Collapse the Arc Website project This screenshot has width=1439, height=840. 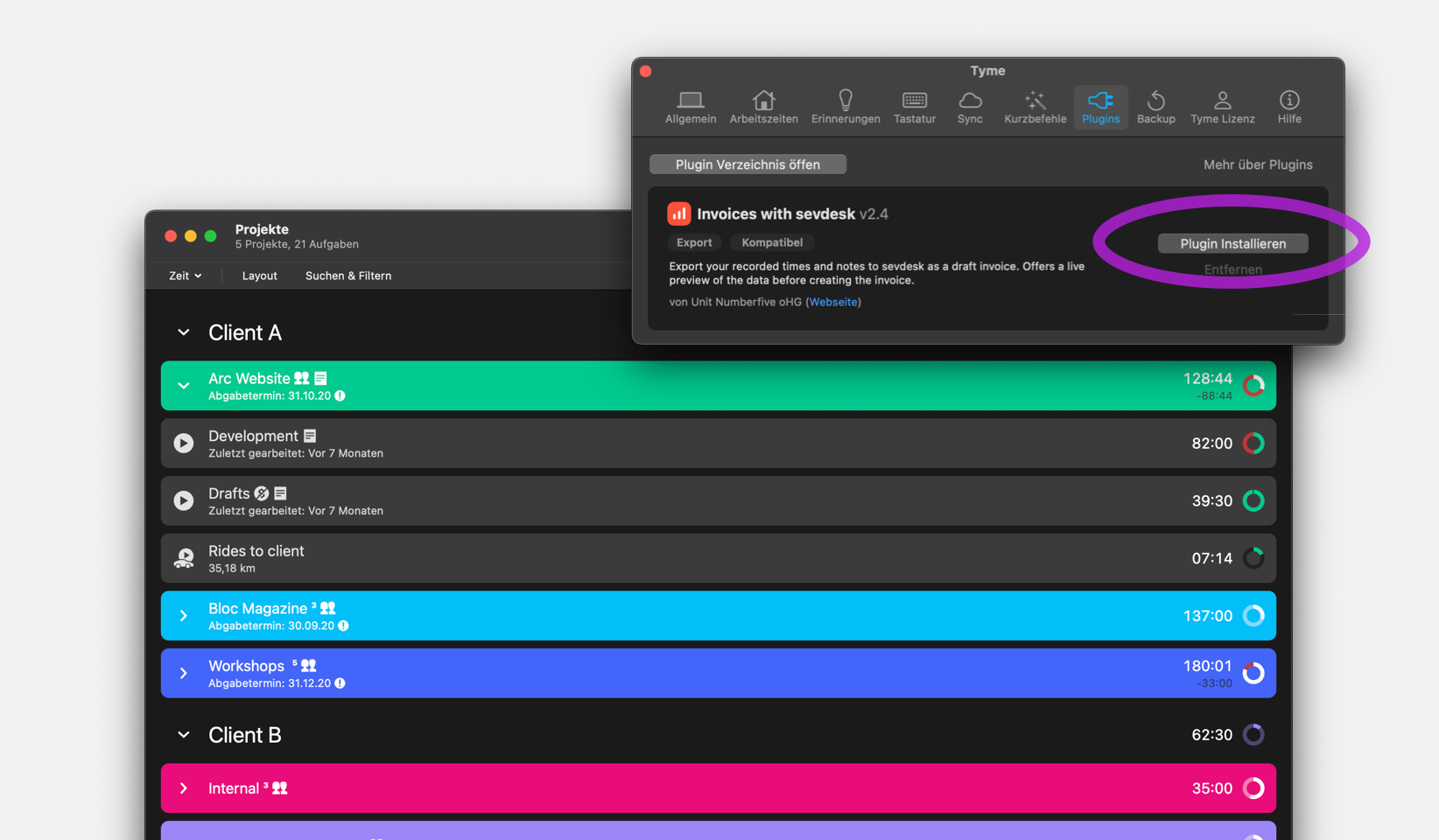pos(184,386)
